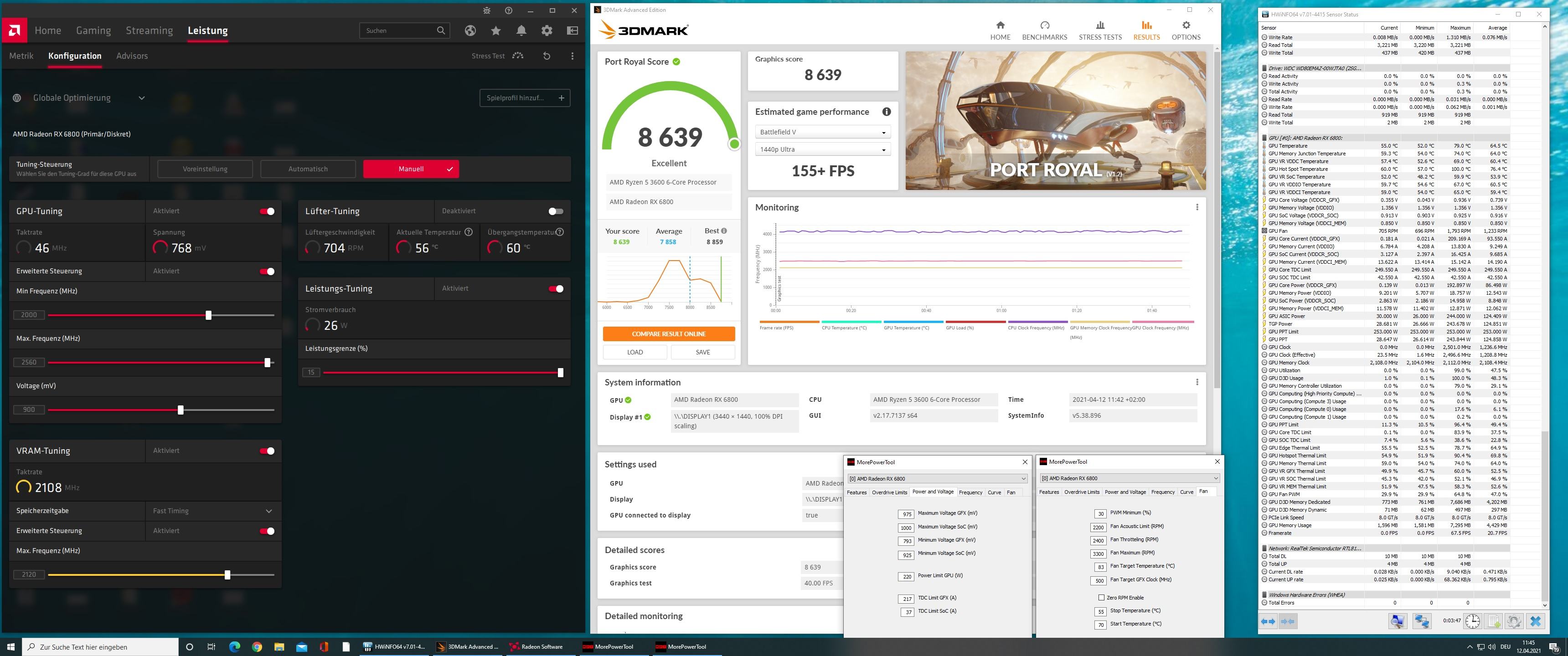1568x656 pixels.
Task: Click the LOAD button in 3DMark
Action: tap(635, 352)
